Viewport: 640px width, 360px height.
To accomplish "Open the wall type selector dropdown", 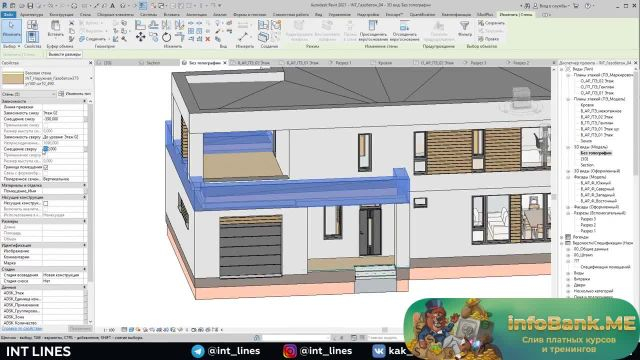I will tap(91, 78).
